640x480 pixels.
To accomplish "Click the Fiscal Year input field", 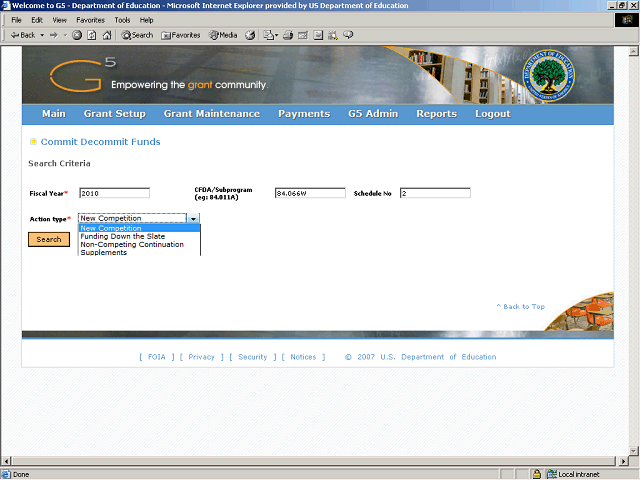I will [x=115, y=193].
